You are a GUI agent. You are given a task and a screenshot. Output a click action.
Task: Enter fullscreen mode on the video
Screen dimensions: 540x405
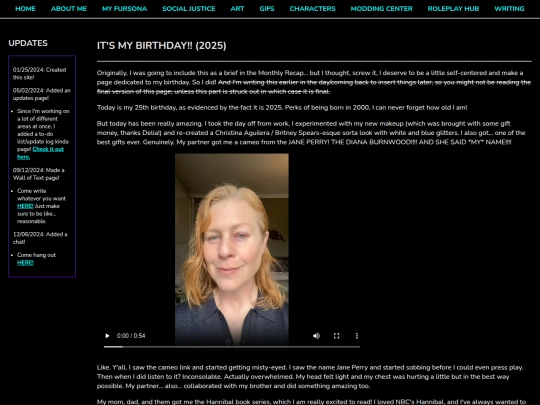336,336
